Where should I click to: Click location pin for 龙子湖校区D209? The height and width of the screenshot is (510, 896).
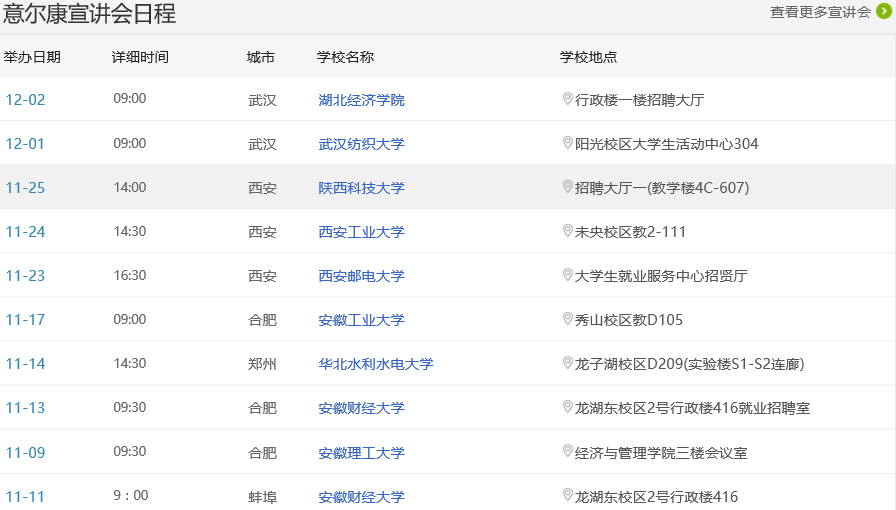[567, 363]
